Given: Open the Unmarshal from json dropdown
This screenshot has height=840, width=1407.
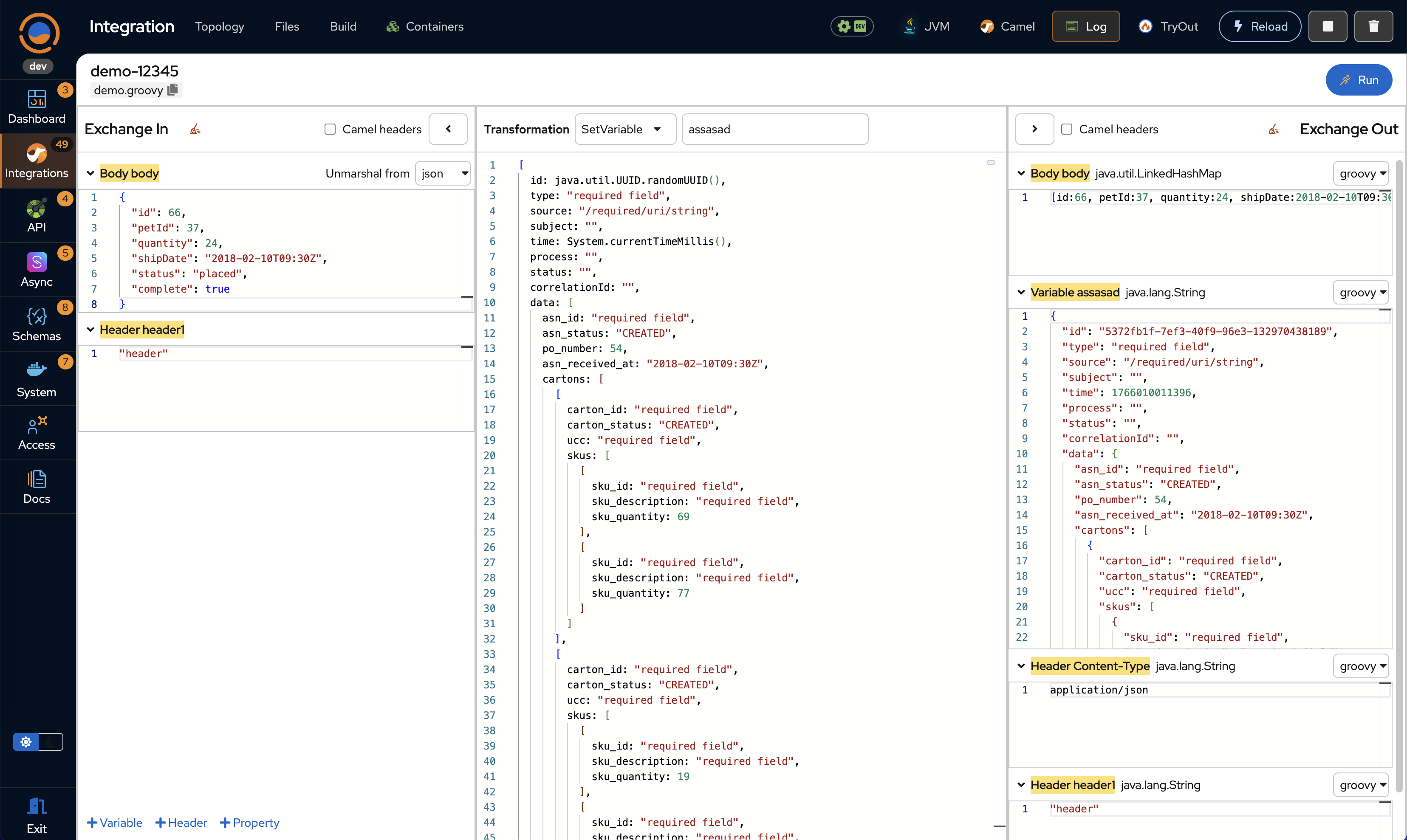Looking at the screenshot, I should click(443, 173).
